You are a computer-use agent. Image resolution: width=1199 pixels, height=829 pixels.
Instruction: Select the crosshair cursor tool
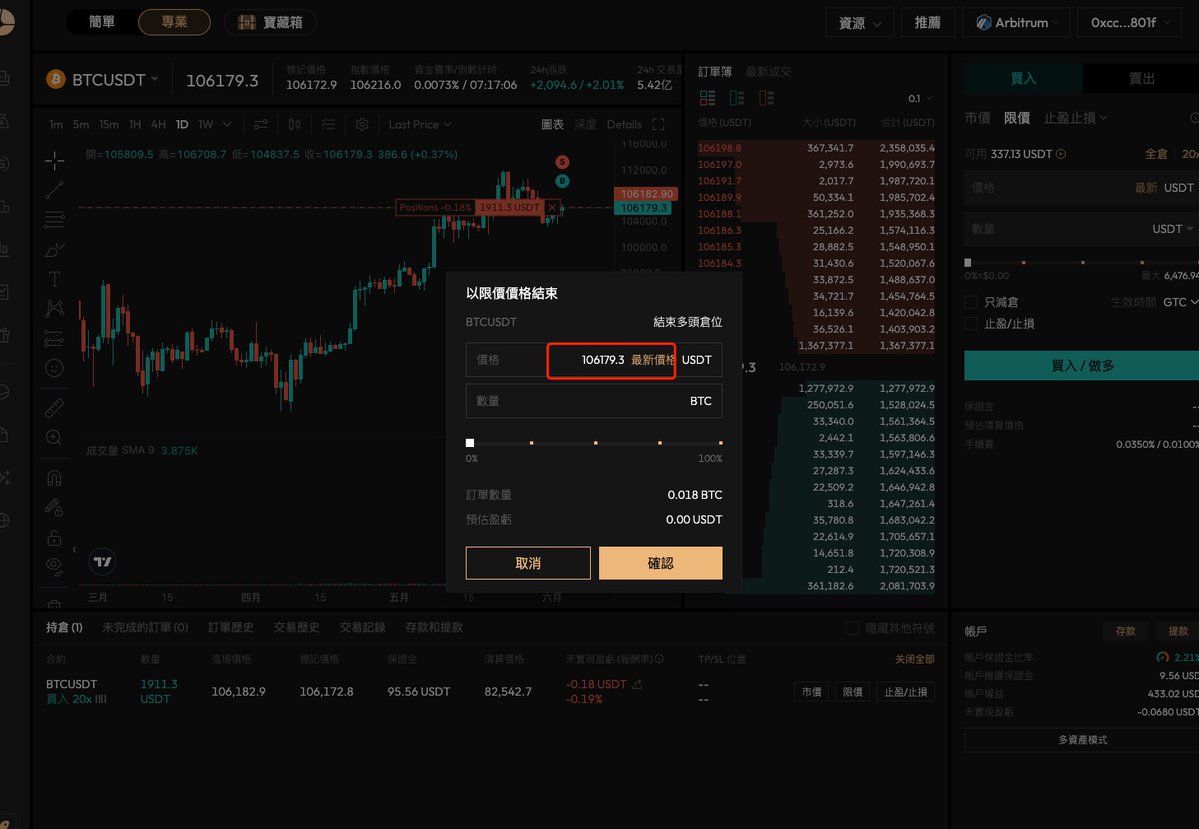click(54, 160)
